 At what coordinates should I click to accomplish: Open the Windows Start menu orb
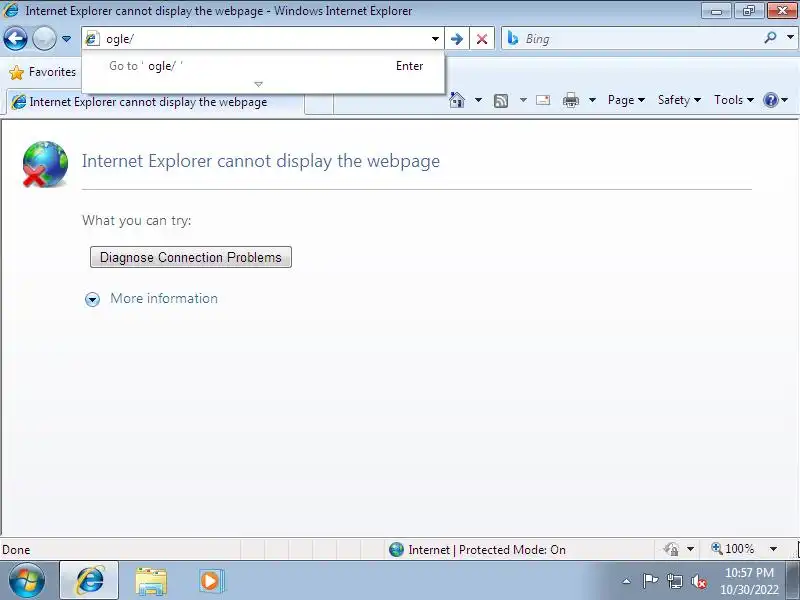coord(27,581)
